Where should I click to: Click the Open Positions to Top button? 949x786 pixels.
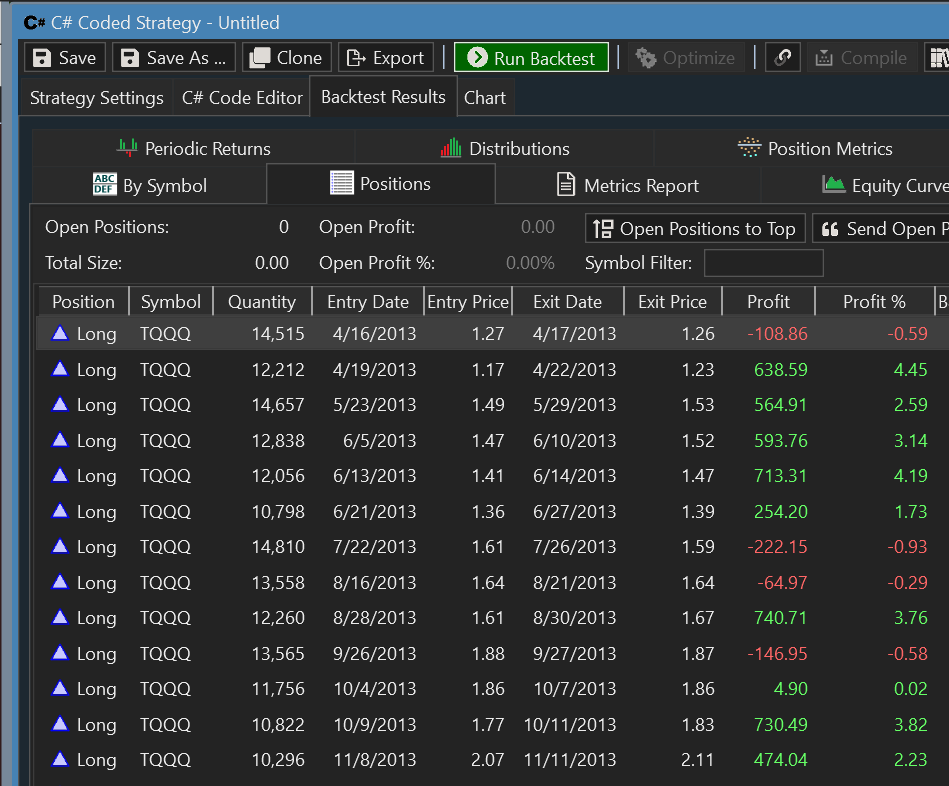[x=695, y=229]
